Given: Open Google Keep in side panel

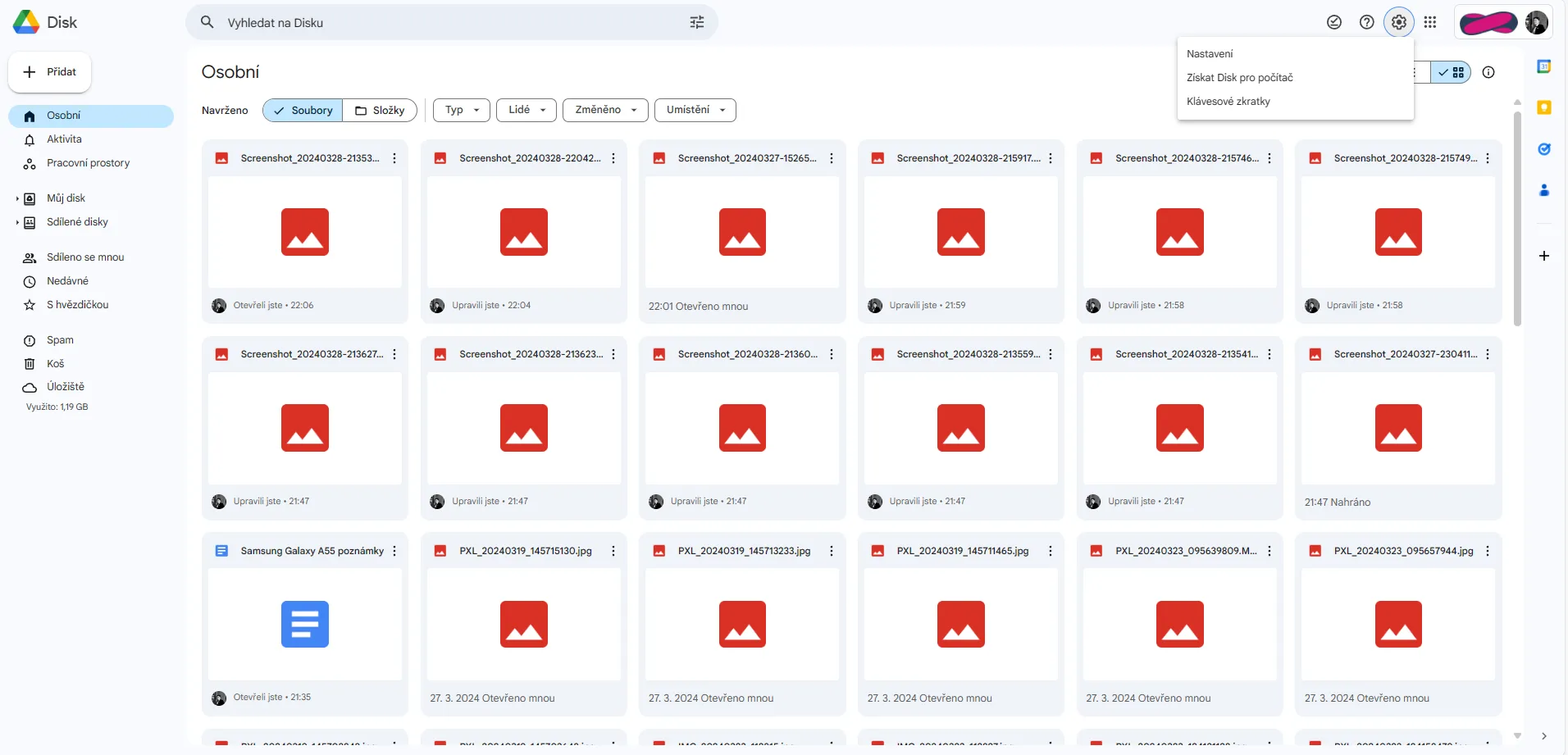Looking at the screenshot, I should pos(1544,108).
